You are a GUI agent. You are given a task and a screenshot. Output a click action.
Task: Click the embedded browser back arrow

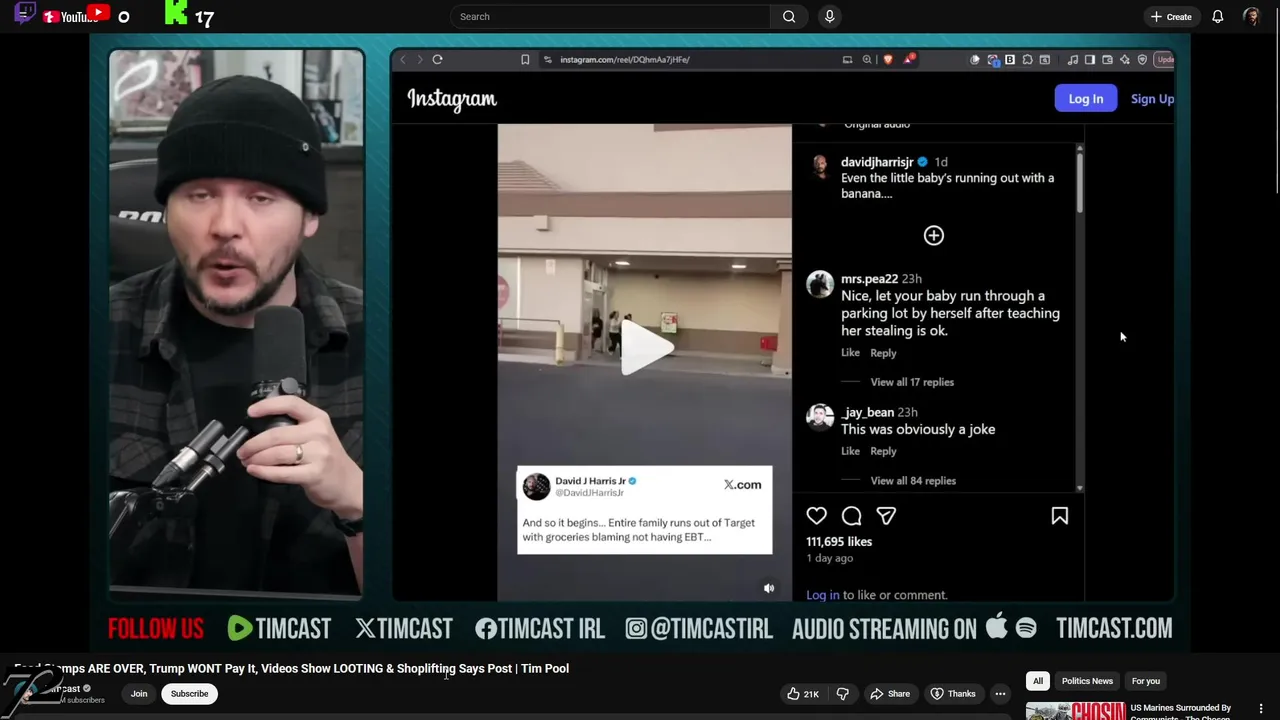pos(403,59)
